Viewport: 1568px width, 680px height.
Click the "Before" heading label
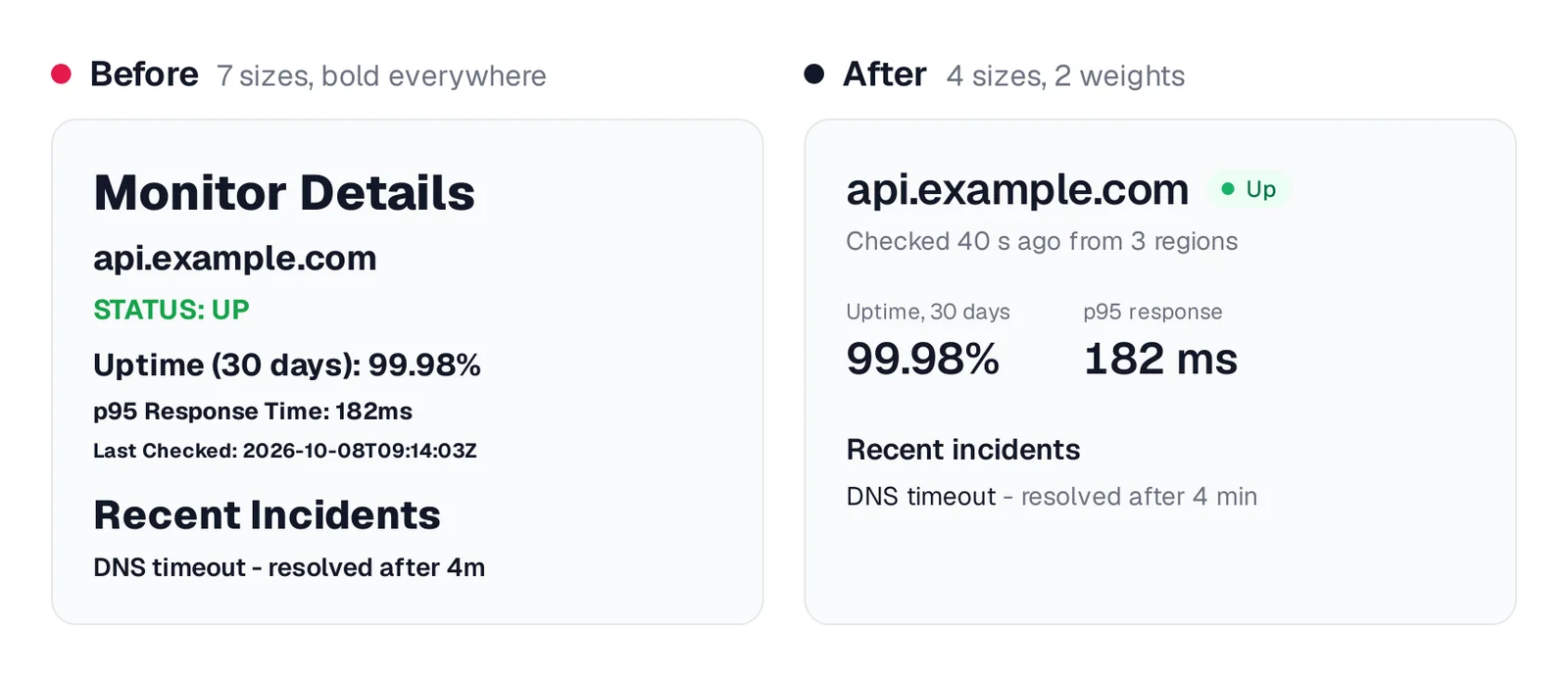click(144, 74)
